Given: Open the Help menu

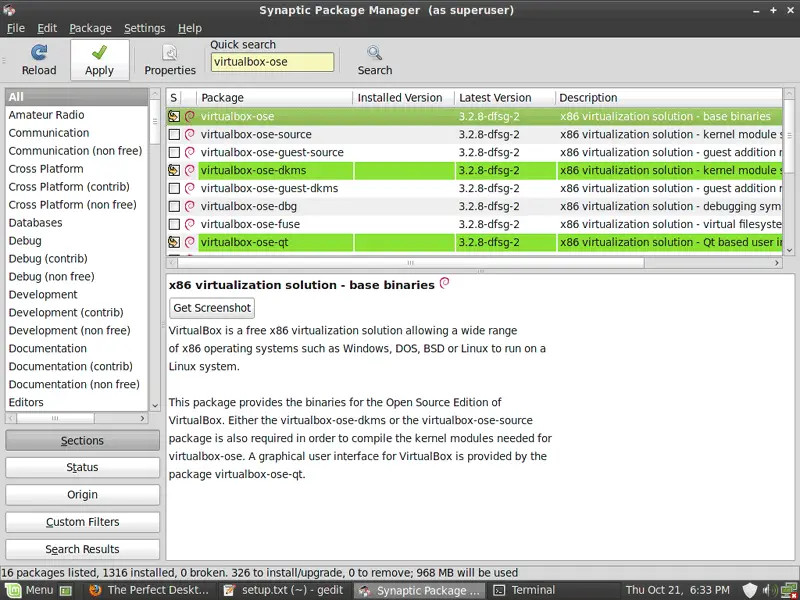Looking at the screenshot, I should click(189, 28).
